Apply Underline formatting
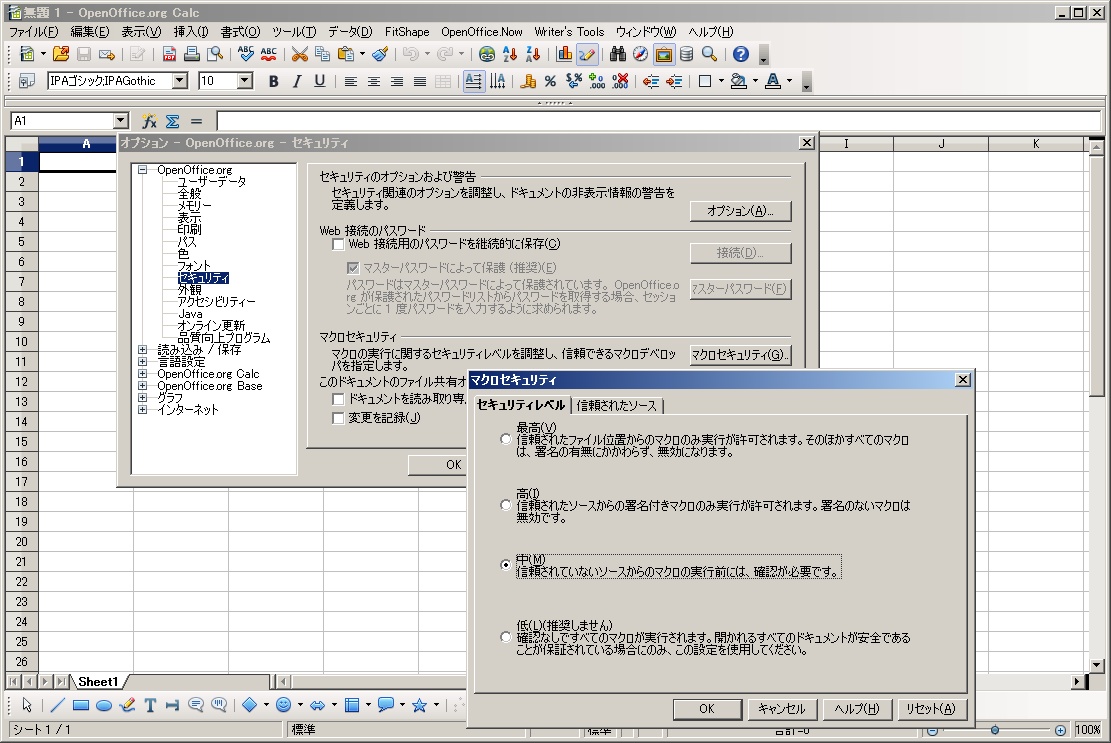Viewport: 1111px width, 743px height. click(320, 81)
